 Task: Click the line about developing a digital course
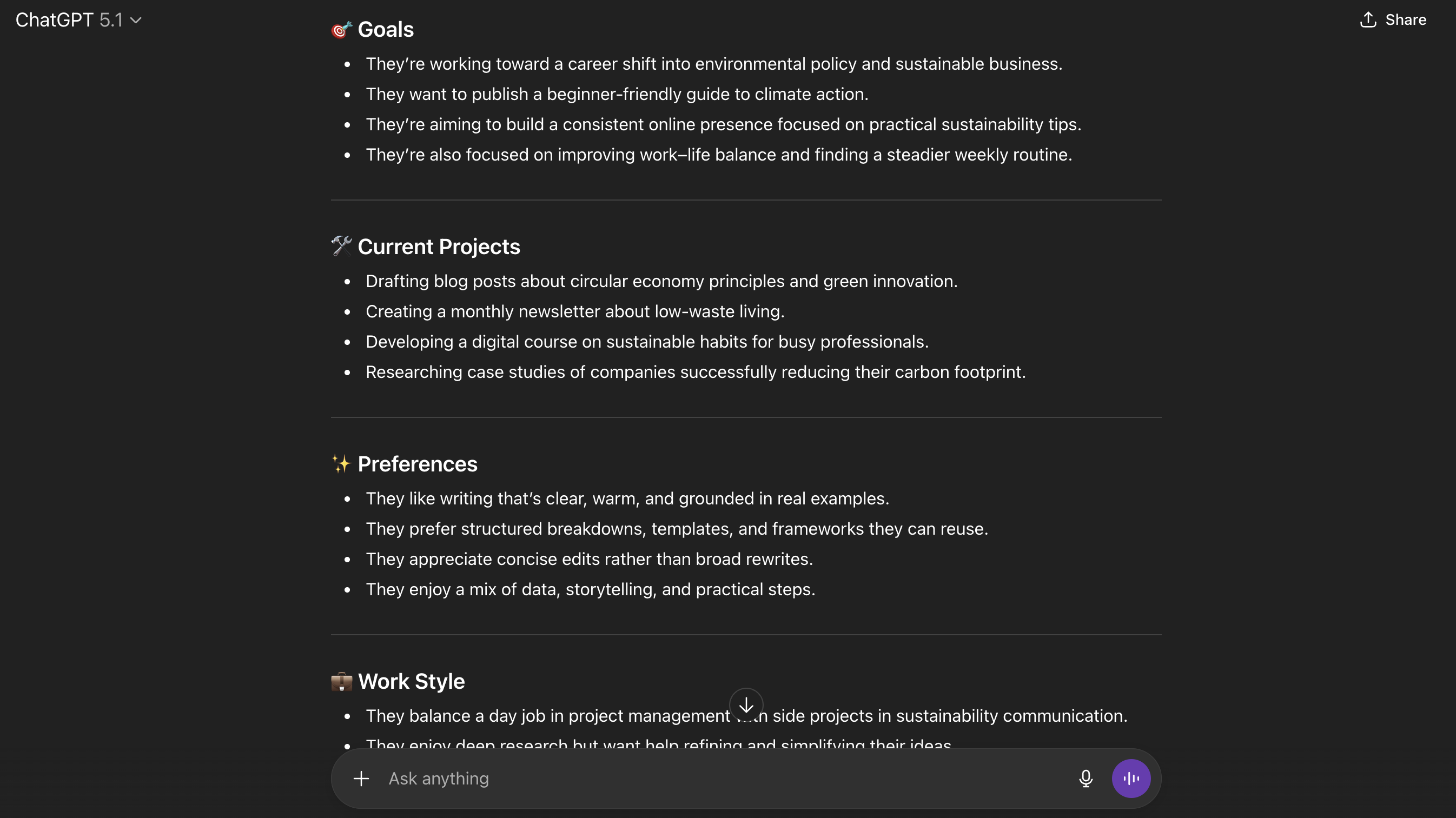coord(647,342)
